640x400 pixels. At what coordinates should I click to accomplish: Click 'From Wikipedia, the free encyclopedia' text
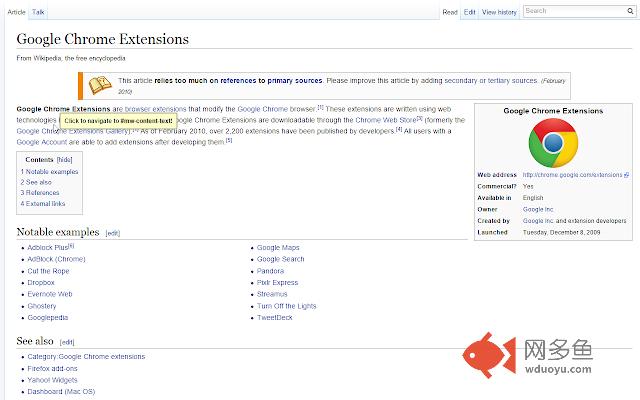[71, 58]
